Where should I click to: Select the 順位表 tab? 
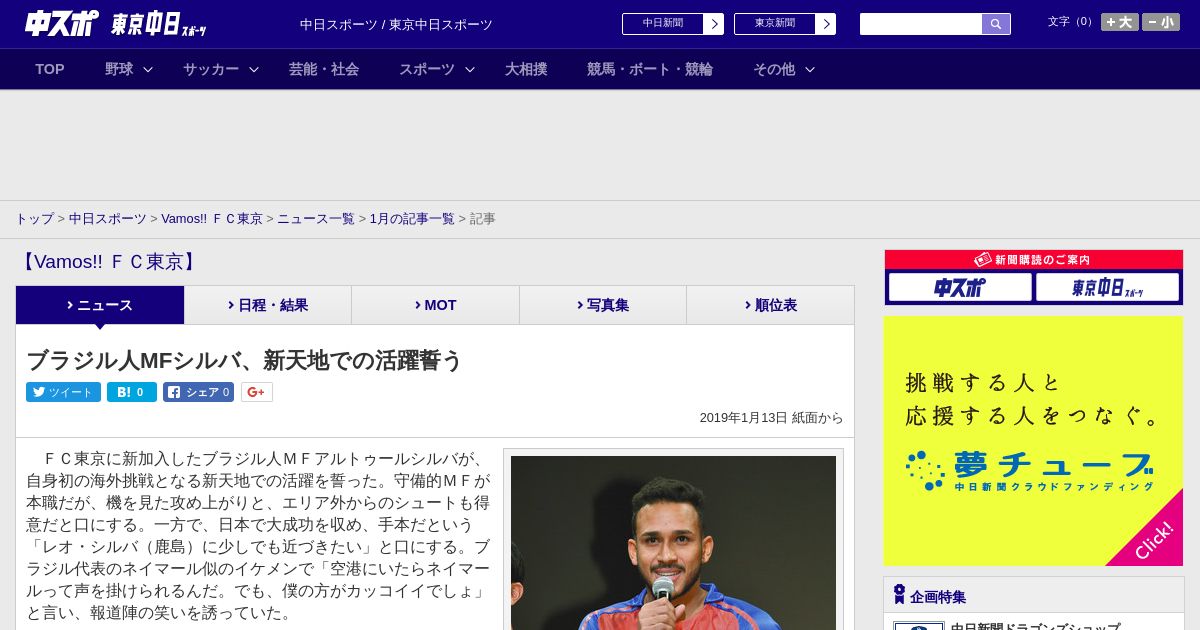(771, 305)
